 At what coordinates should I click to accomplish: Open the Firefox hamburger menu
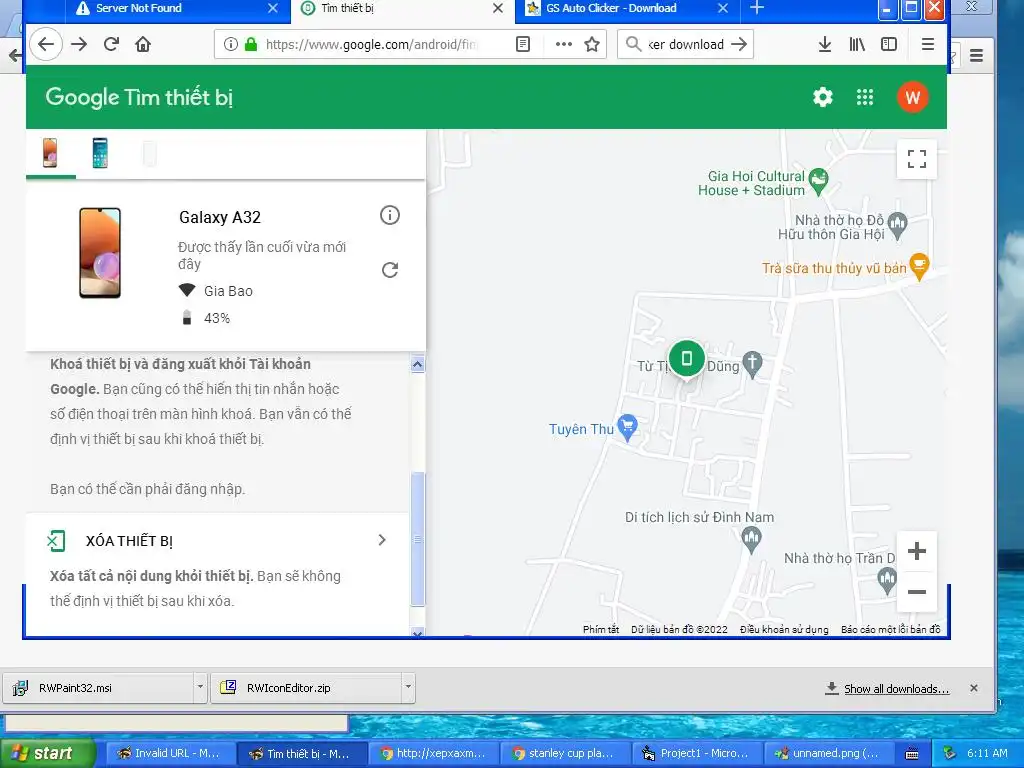(928, 44)
